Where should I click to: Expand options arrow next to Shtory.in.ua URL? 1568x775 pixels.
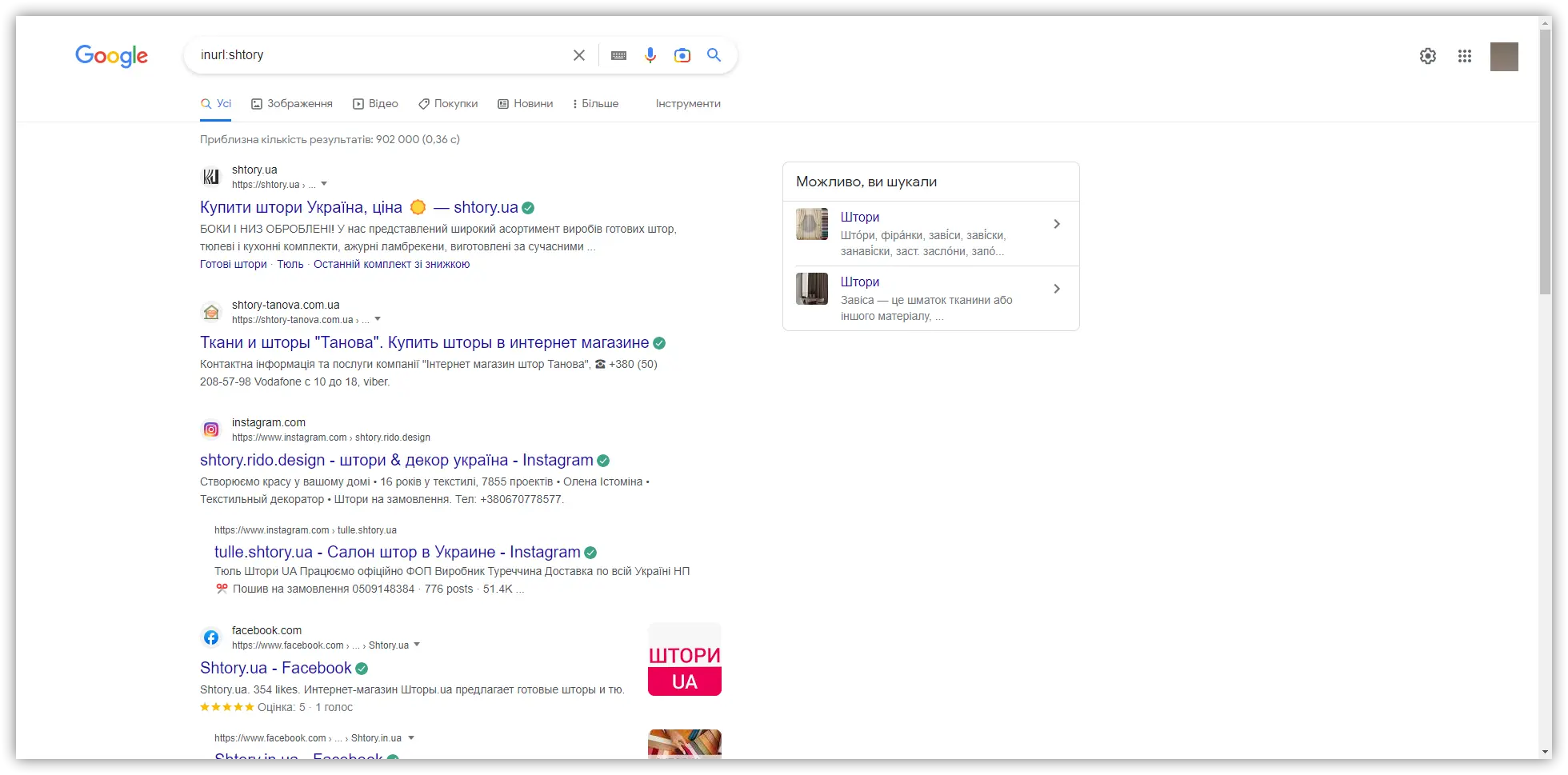pyautogui.click(x=411, y=737)
